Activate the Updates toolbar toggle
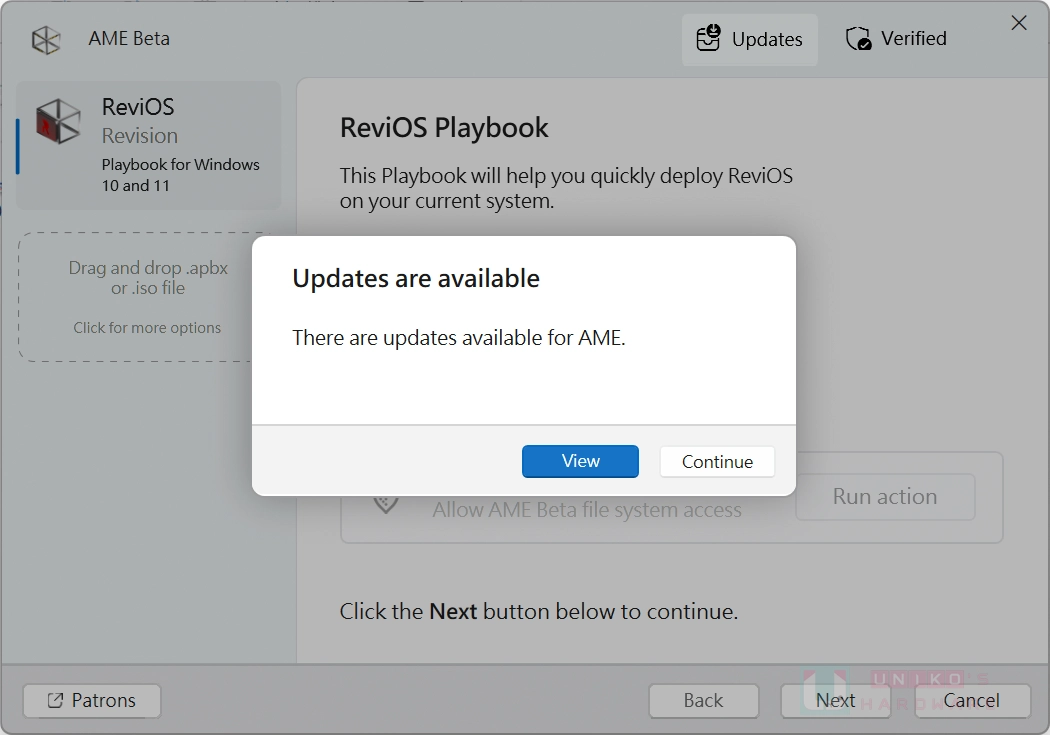This screenshot has width=1050, height=735. 749,39
